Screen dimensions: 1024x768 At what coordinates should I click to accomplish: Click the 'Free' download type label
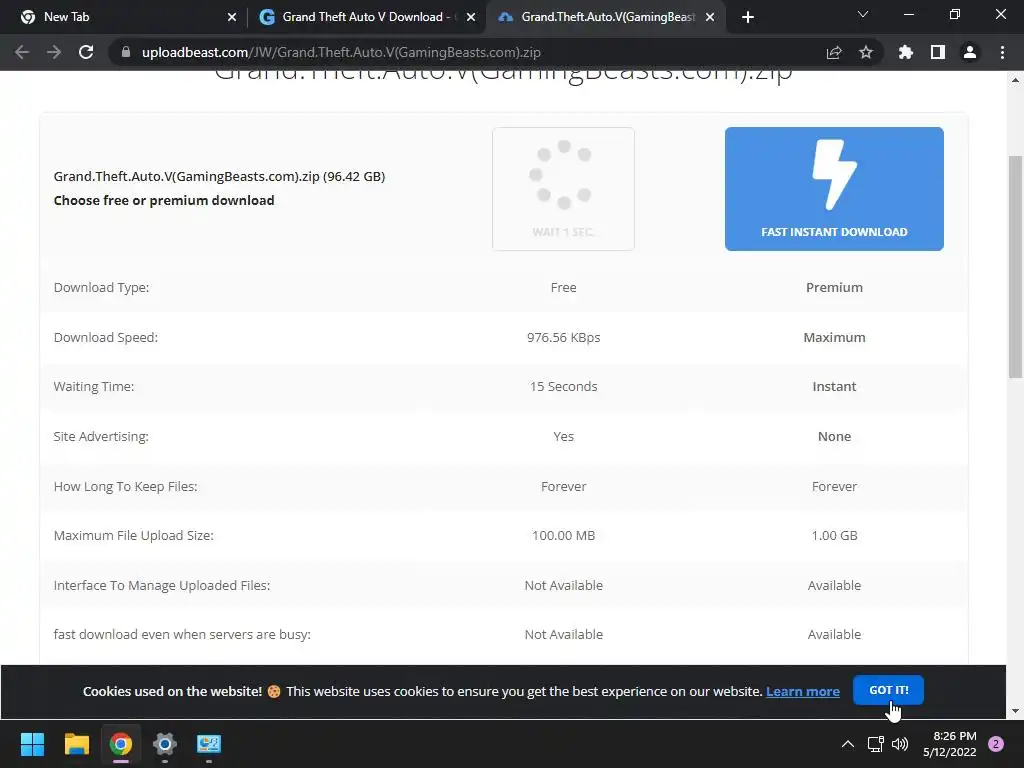coord(564,287)
